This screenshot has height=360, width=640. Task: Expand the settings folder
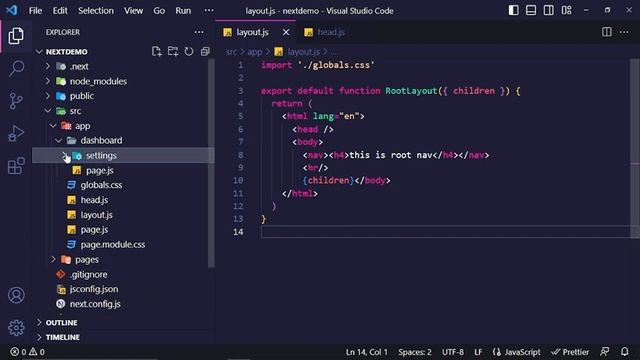(x=64, y=155)
